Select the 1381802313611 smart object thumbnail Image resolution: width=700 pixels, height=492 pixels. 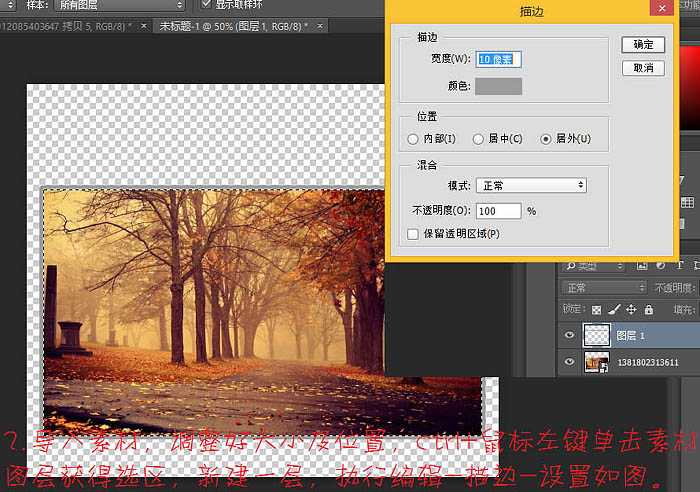[x=596, y=362]
